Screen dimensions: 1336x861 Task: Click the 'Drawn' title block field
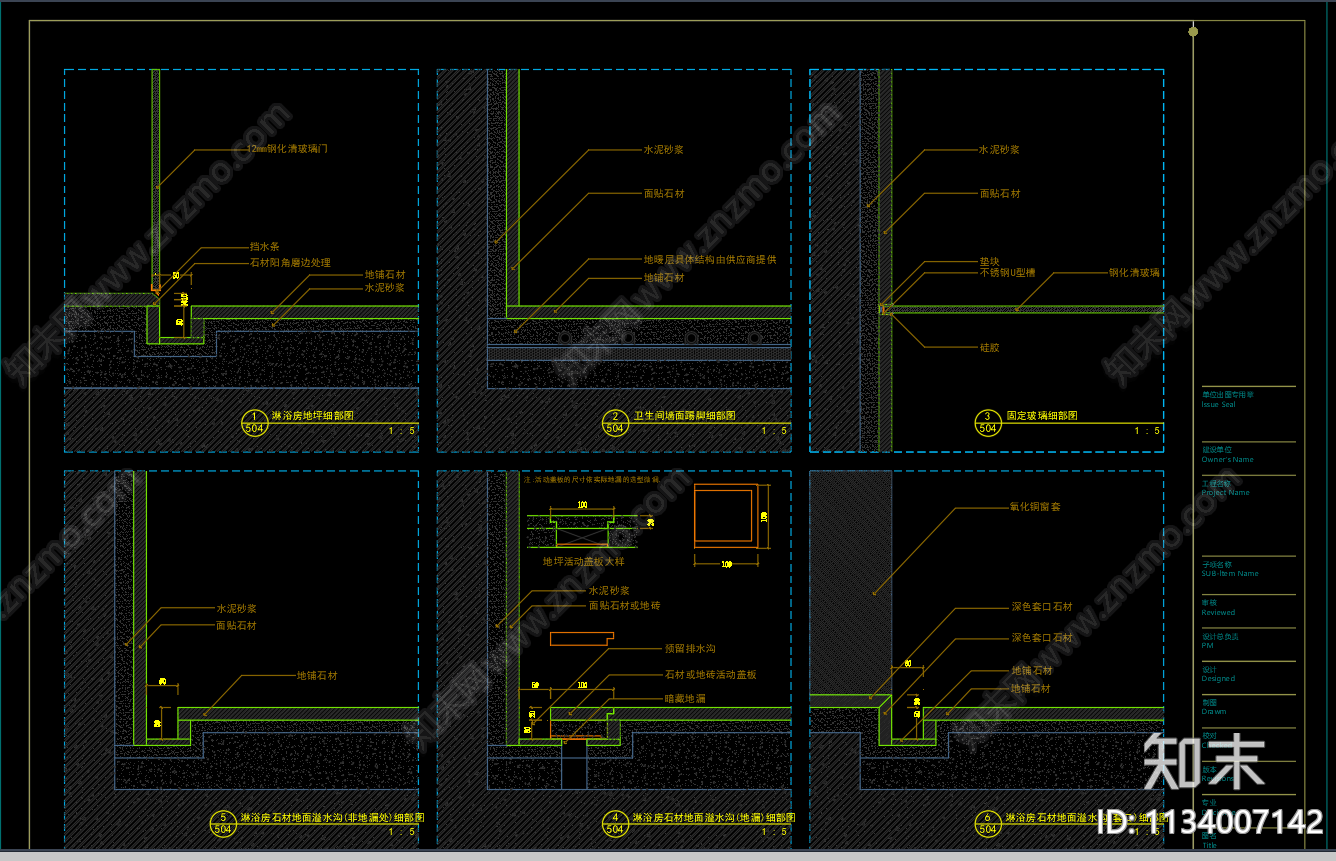1214,712
